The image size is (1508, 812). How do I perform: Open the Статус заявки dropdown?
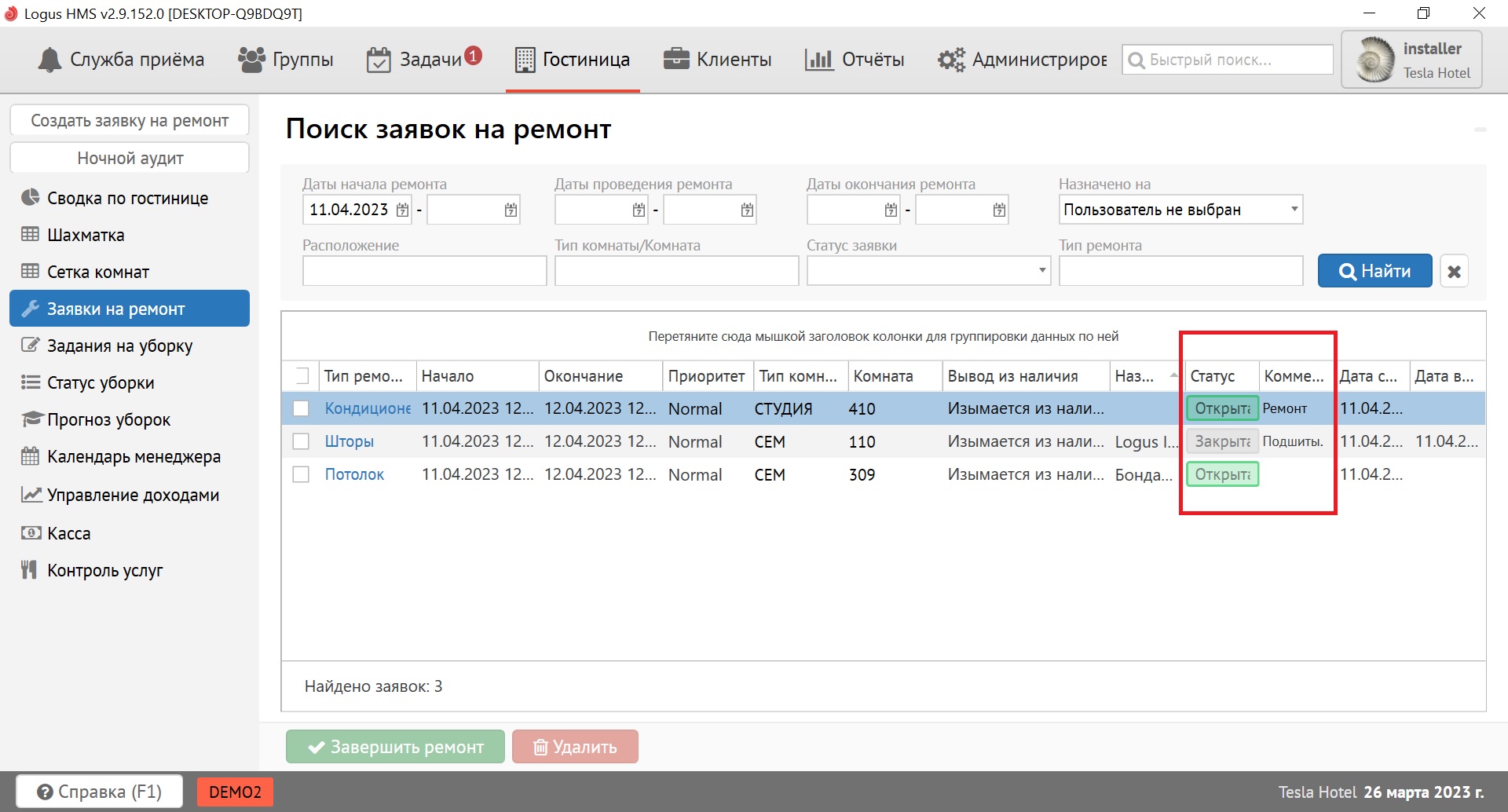coord(1042,271)
